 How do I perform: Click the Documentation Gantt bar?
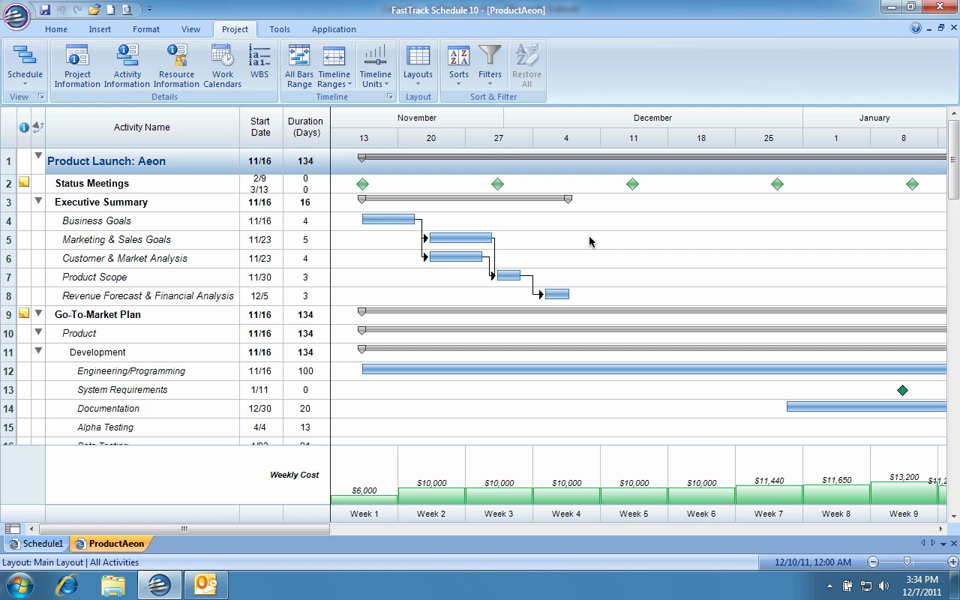pos(866,407)
